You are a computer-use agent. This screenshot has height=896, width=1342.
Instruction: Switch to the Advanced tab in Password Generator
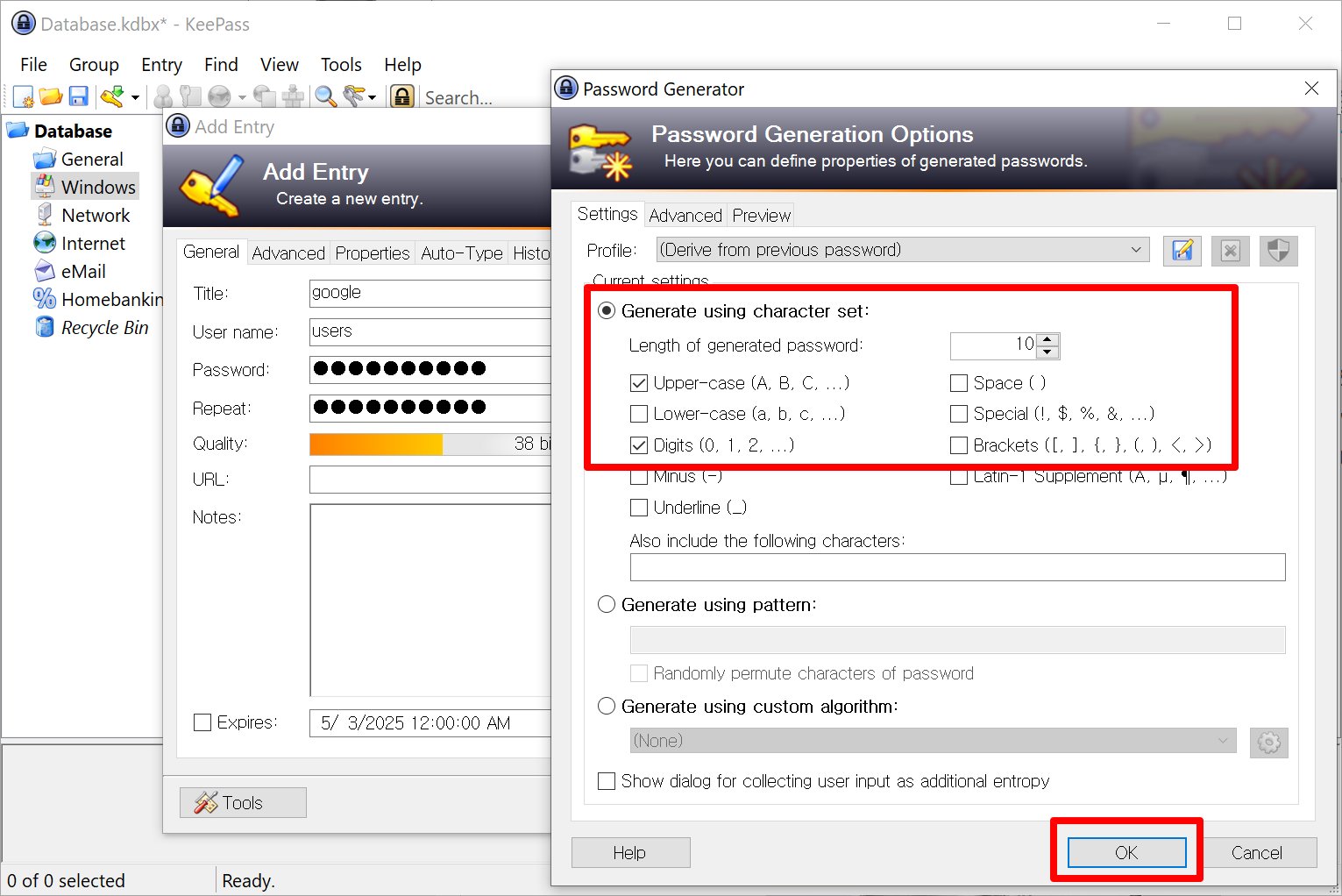pyautogui.click(x=685, y=216)
